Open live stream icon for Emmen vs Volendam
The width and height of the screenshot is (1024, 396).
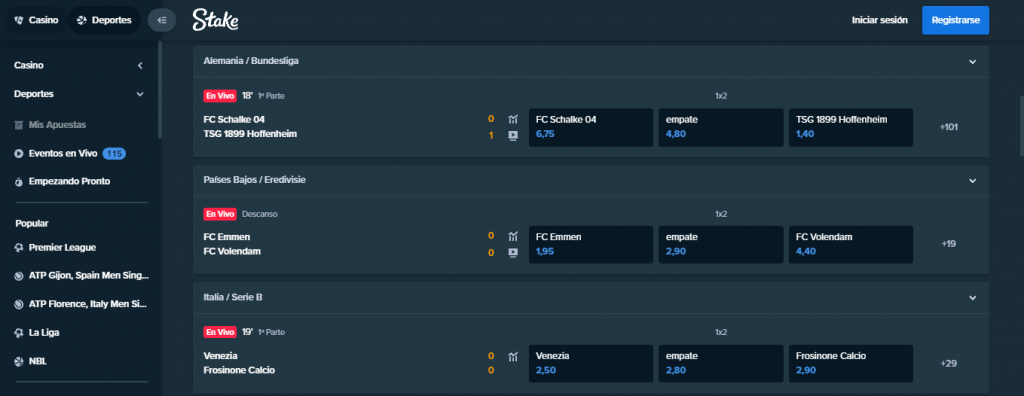coord(513,252)
